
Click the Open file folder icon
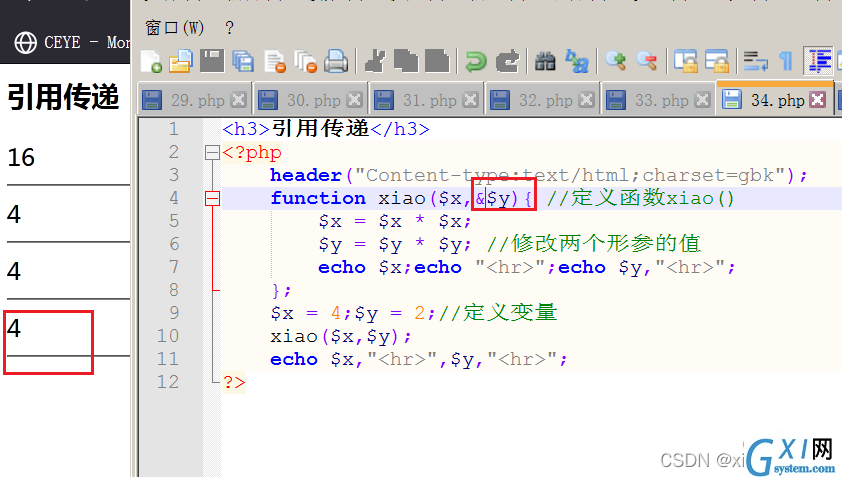[x=181, y=61]
